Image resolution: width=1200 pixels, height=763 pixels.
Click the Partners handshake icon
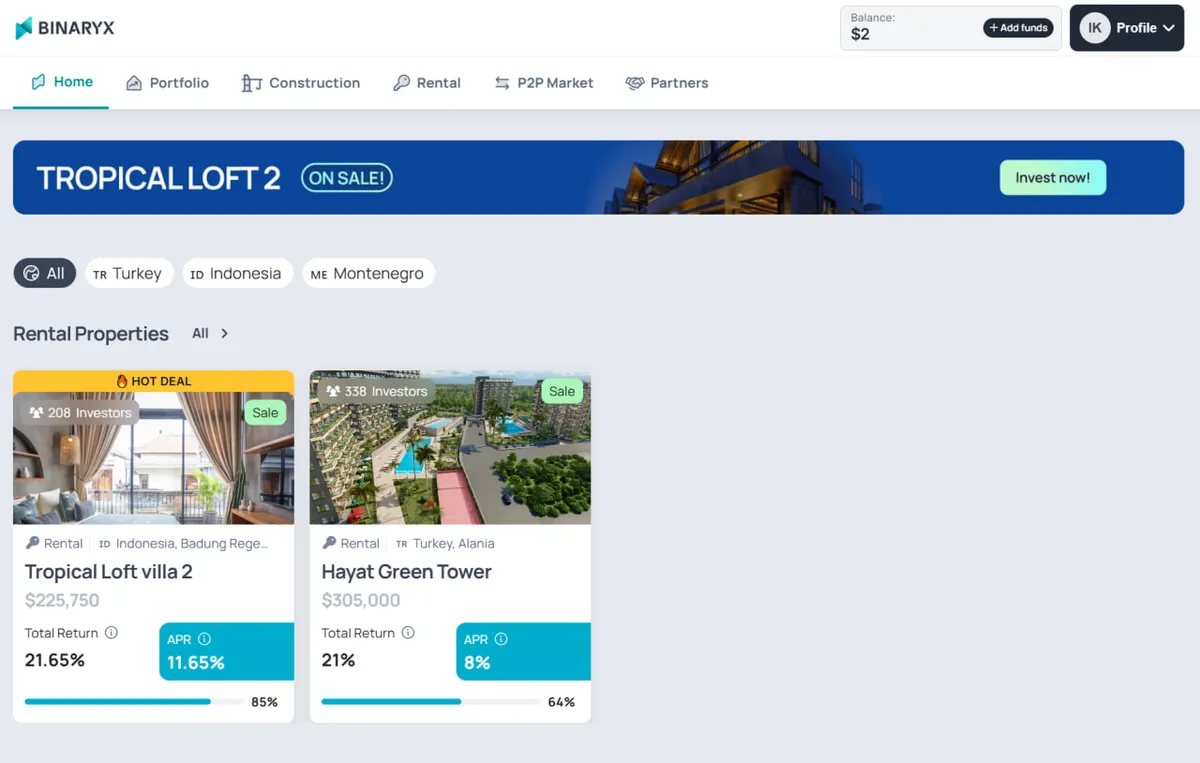click(x=634, y=83)
